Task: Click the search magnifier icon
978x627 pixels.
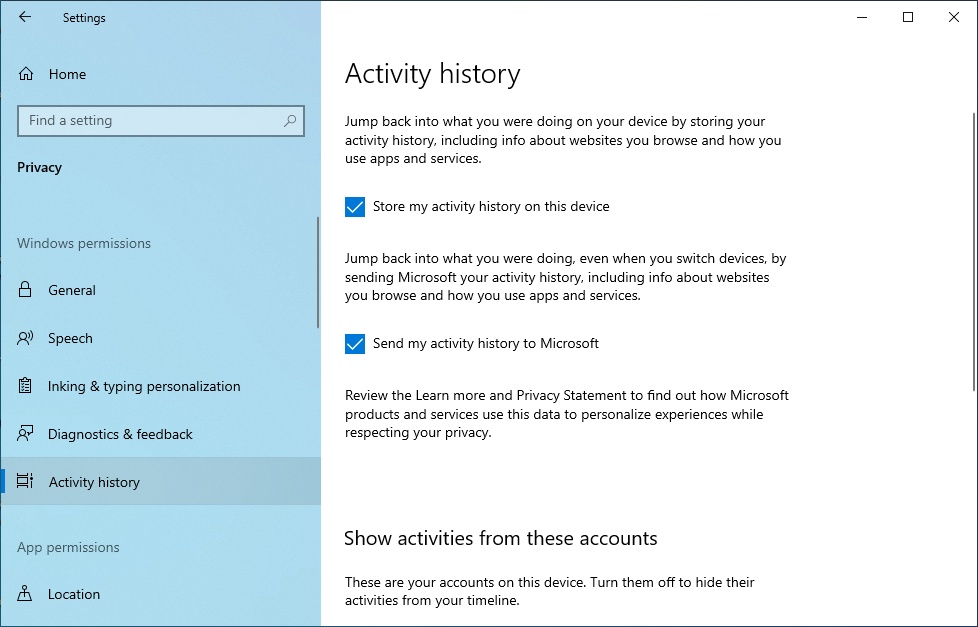Action: [290, 121]
